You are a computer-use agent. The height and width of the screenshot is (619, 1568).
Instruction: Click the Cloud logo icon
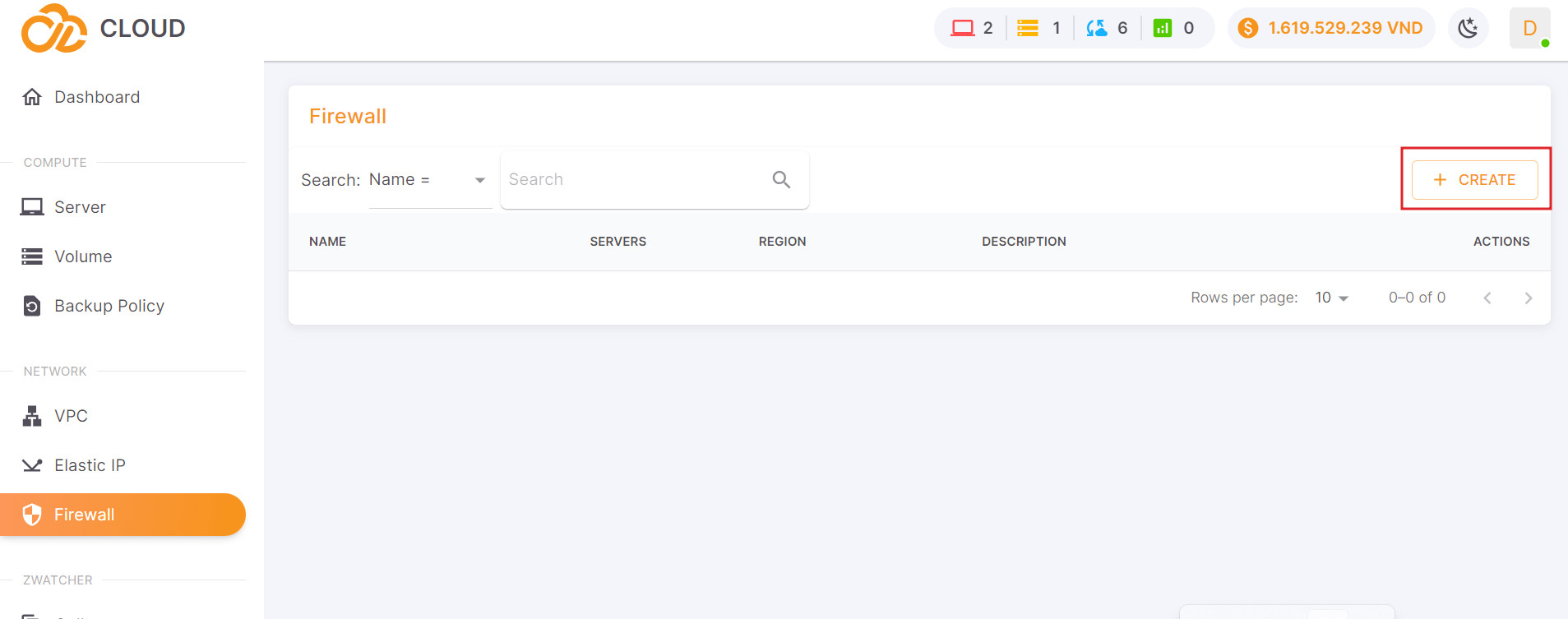(54, 28)
